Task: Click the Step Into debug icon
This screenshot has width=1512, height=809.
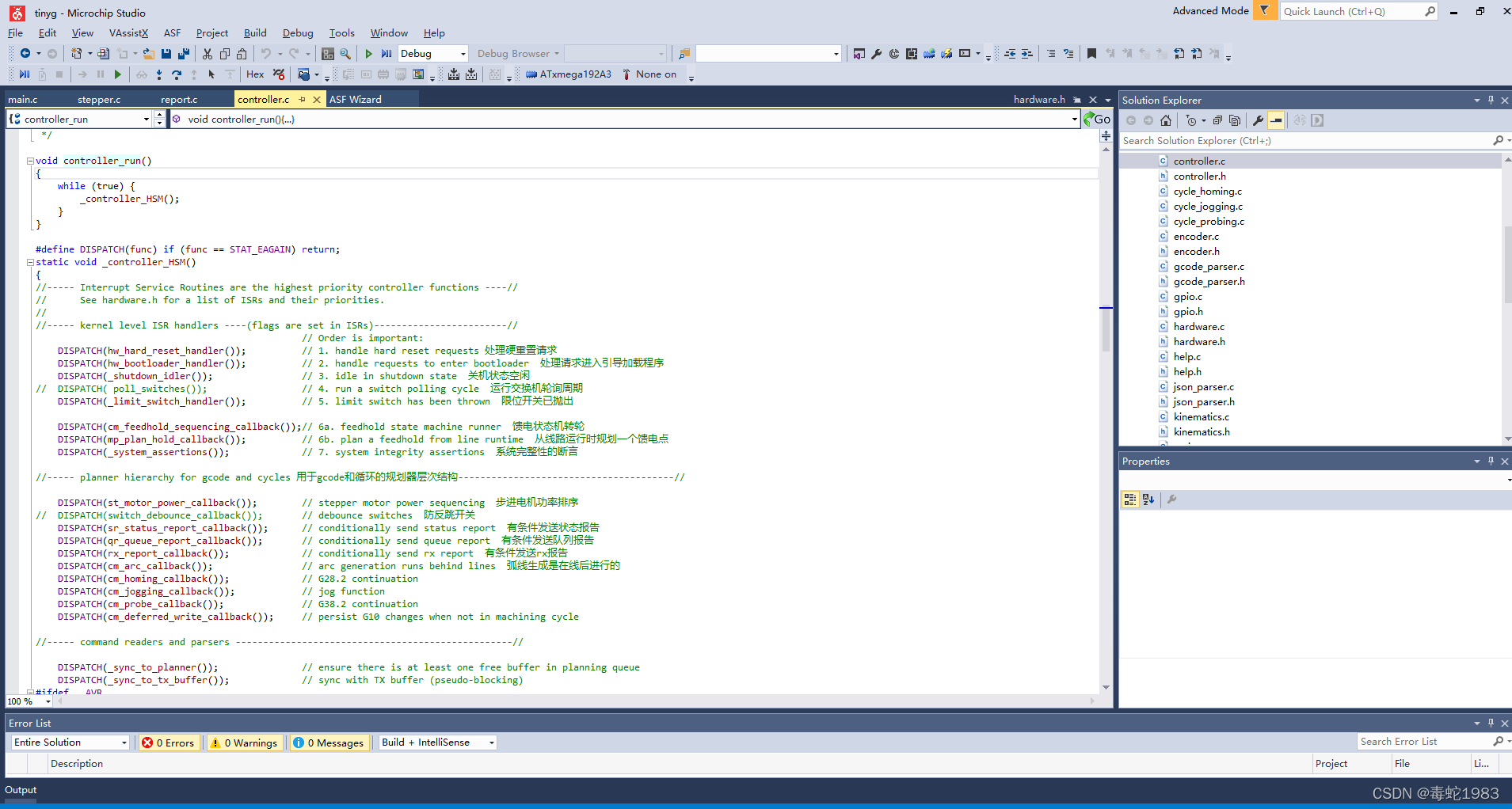Action: [159, 74]
